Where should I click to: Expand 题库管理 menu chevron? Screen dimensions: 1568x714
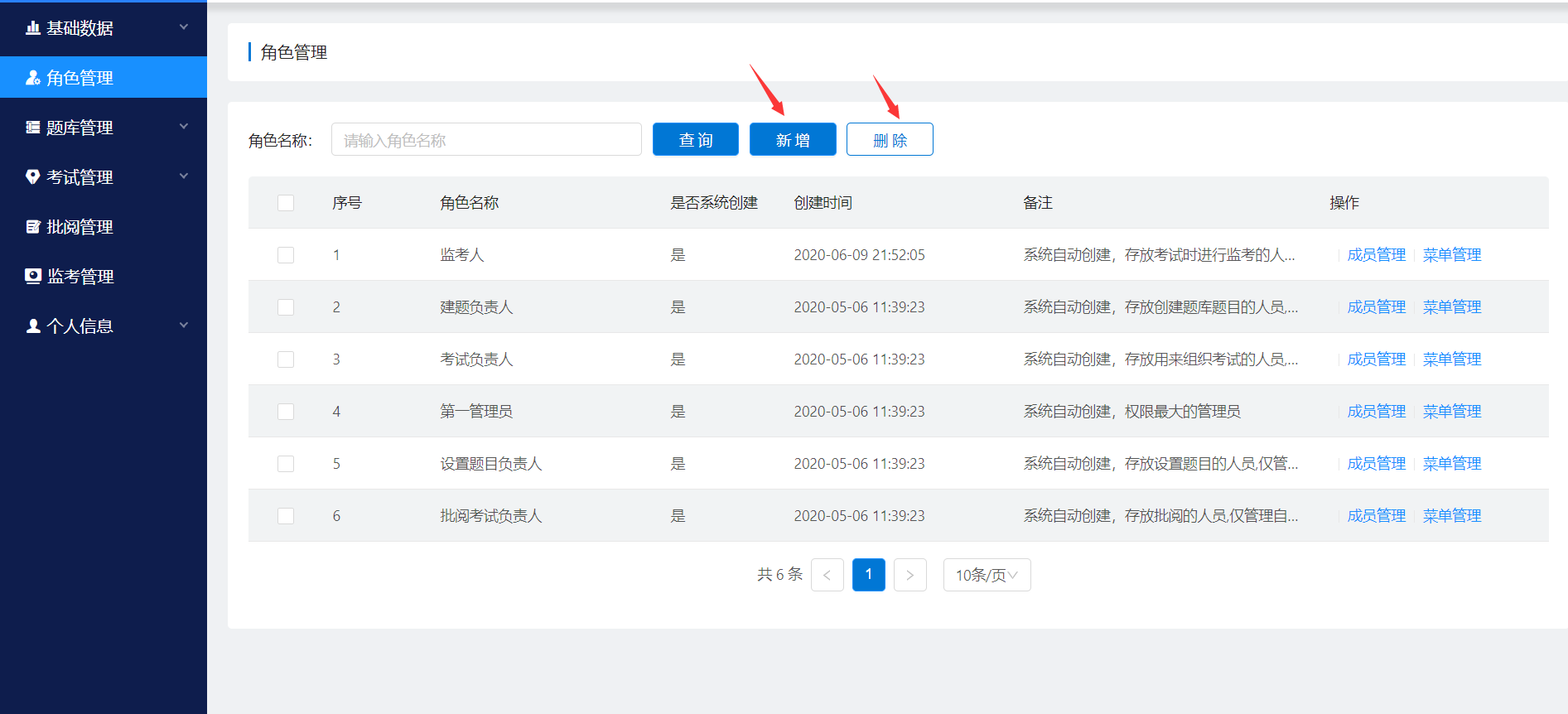coord(184,127)
